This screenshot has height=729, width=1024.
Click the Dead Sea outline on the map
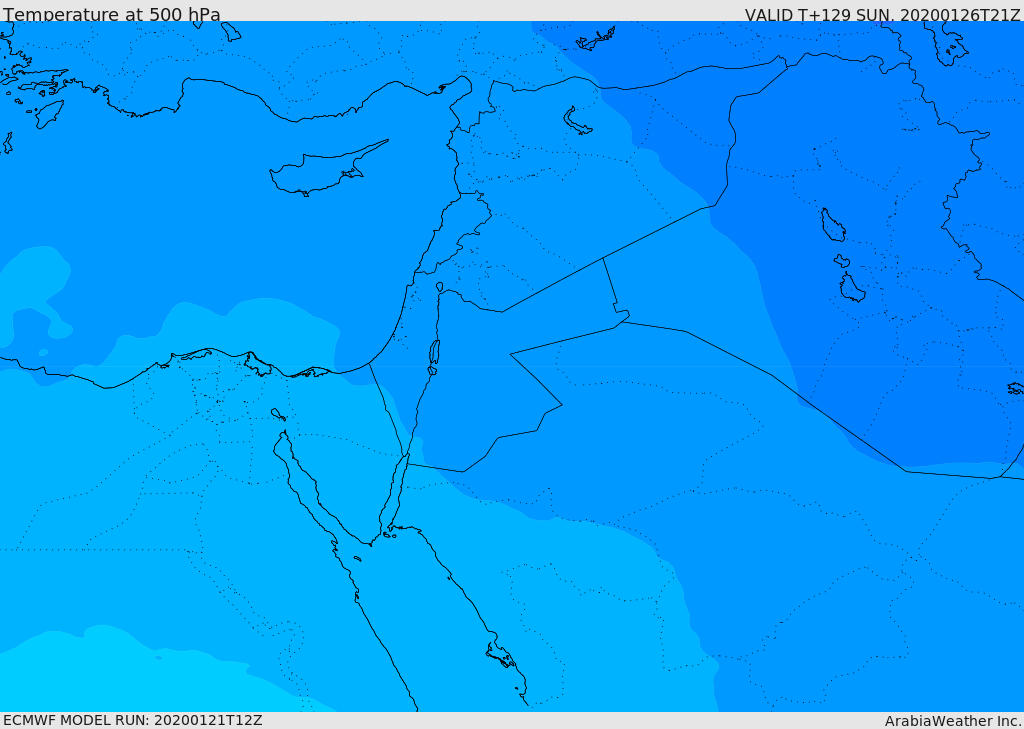[x=434, y=353]
